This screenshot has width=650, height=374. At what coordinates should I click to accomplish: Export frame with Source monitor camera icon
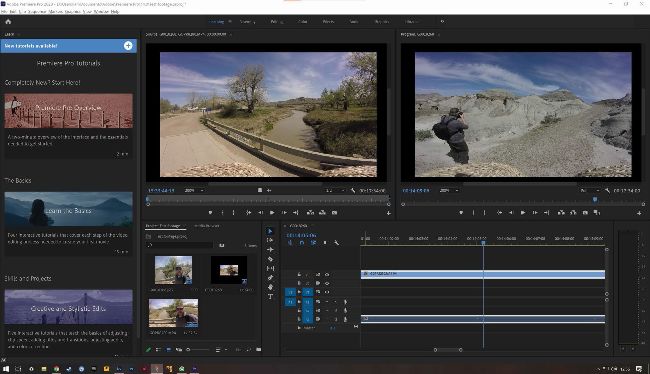[335, 213]
